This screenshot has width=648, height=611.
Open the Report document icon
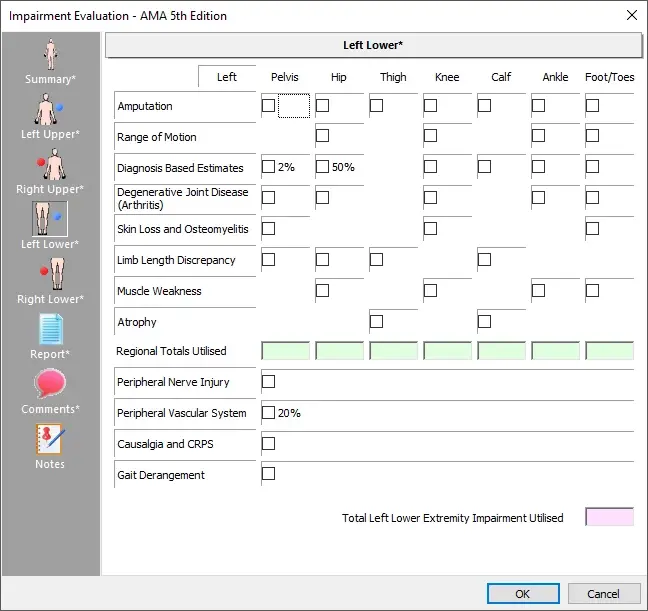click(x=51, y=329)
